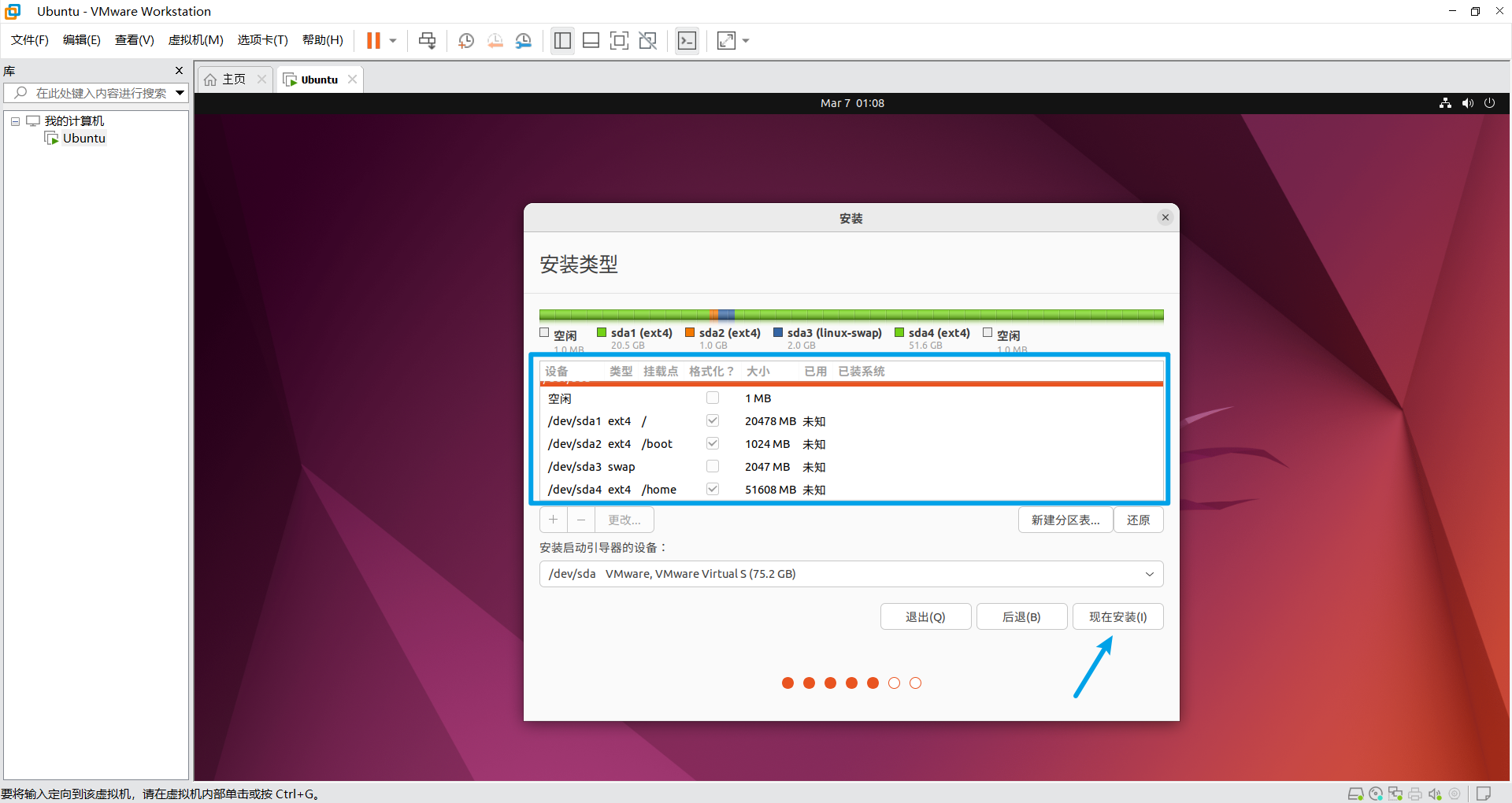Click the 现在安装(I) button
1512x803 pixels.
(x=1117, y=617)
